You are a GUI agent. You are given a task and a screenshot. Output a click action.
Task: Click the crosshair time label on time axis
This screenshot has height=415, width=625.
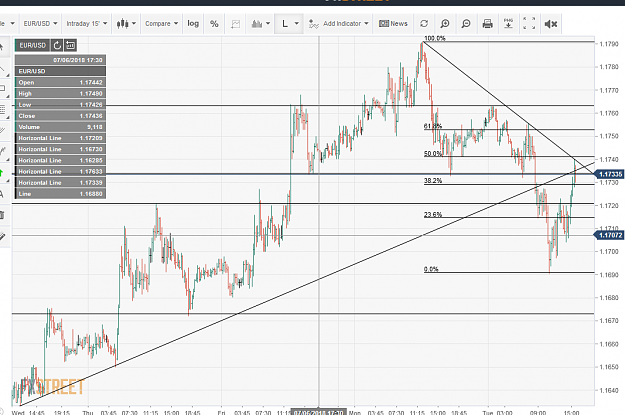tap(318, 412)
